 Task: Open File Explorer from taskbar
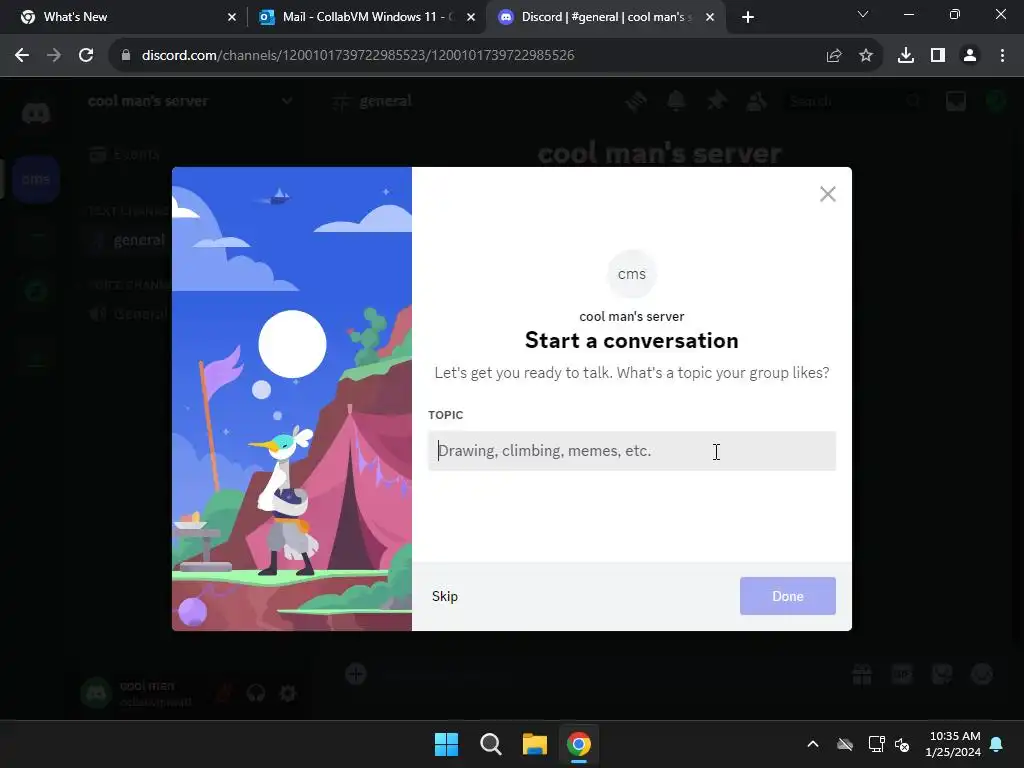(x=535, y=744)
